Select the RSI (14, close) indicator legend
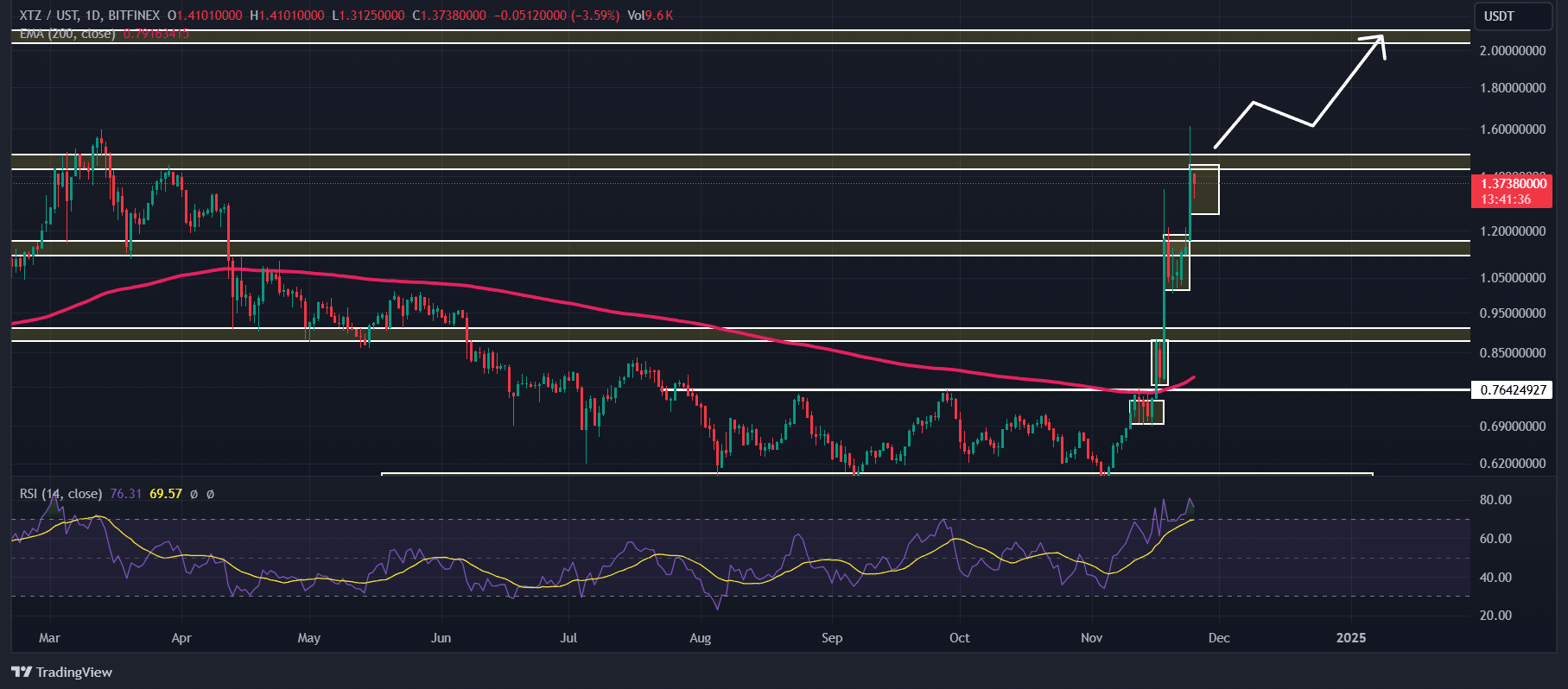The image size is (1568, 689). tap(60, 494)
